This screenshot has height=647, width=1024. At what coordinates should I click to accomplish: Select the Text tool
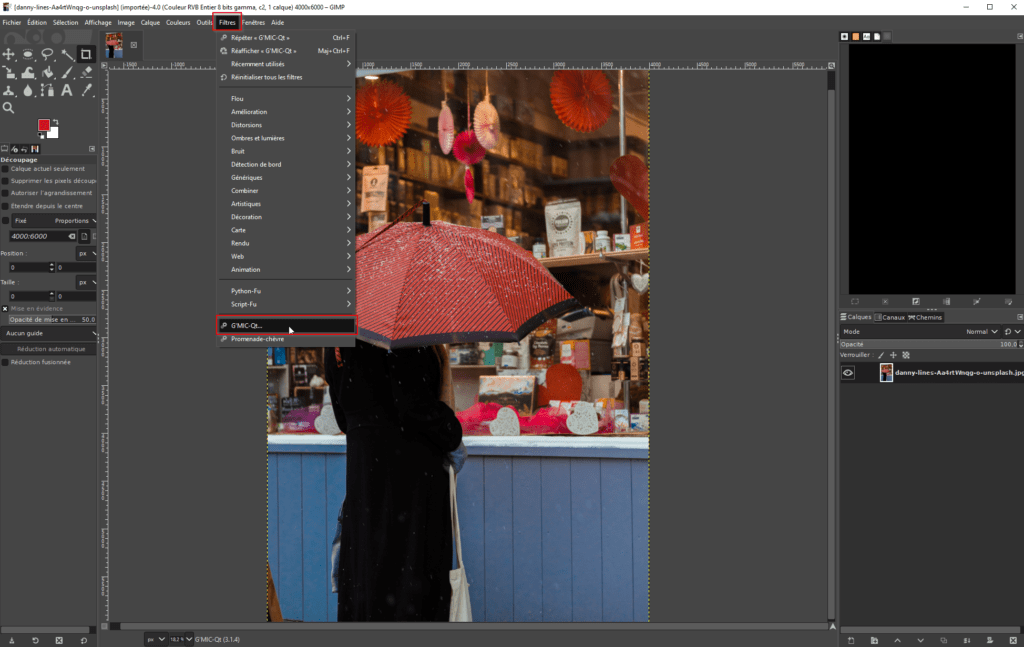66,92
